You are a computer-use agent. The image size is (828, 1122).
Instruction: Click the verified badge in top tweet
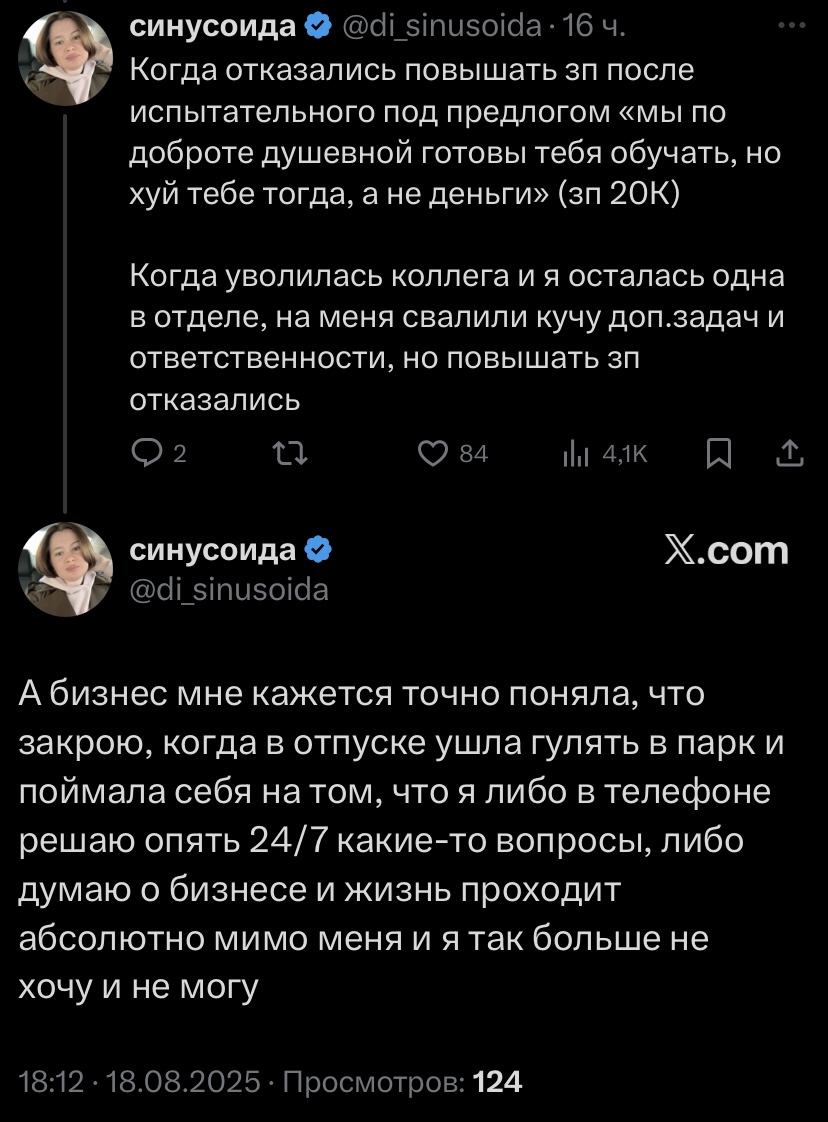pyautogui.click(x=318, y=27)
